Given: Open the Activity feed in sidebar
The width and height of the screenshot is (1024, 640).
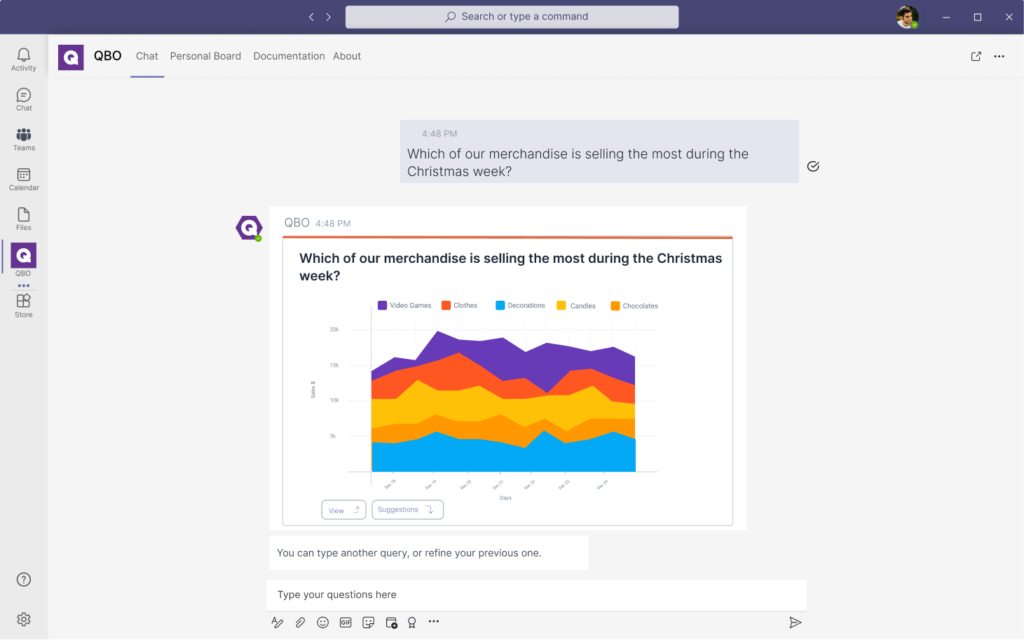Looking at the screenshot, I should point(23,59).
